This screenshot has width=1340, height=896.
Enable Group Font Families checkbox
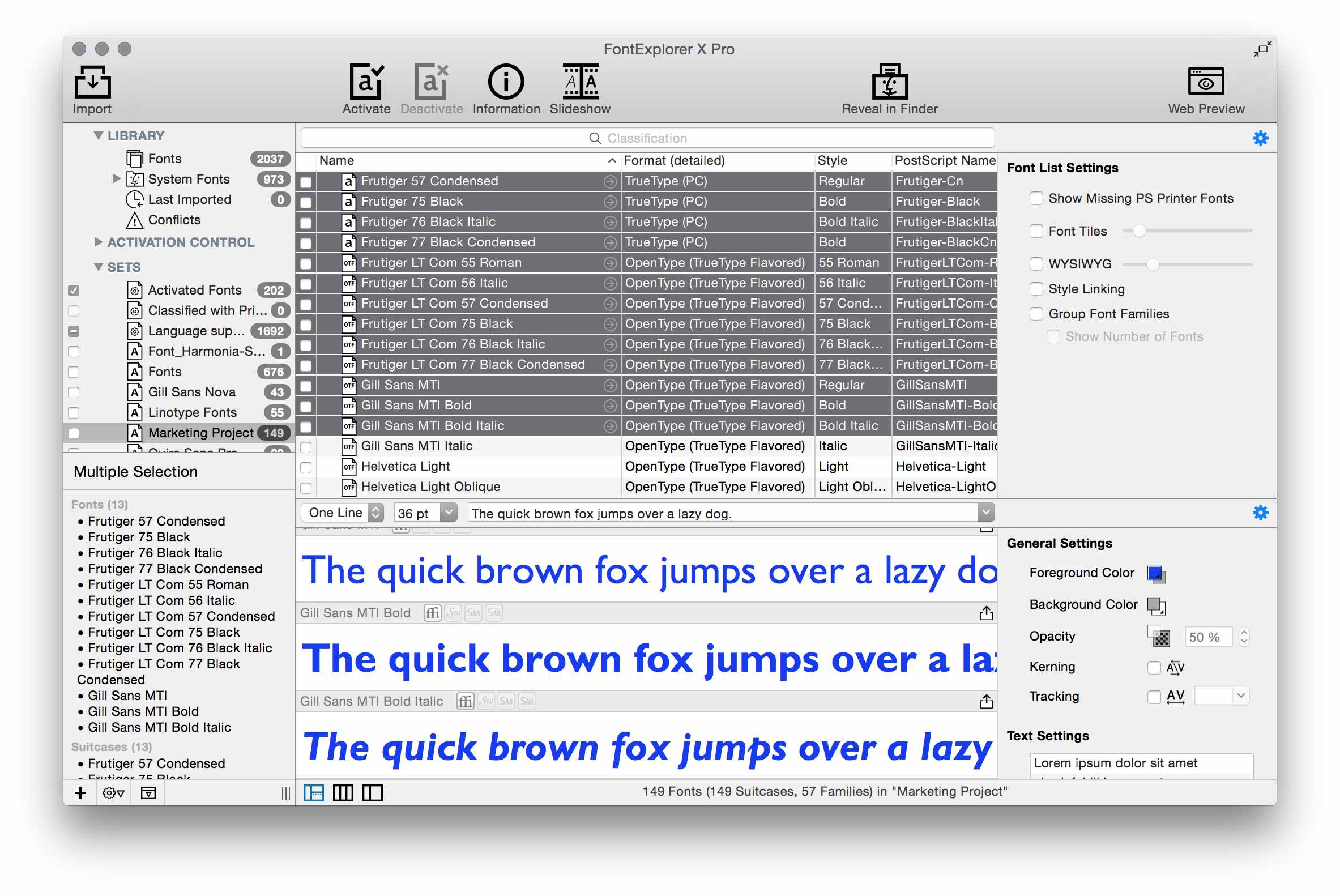point(1036,314)
